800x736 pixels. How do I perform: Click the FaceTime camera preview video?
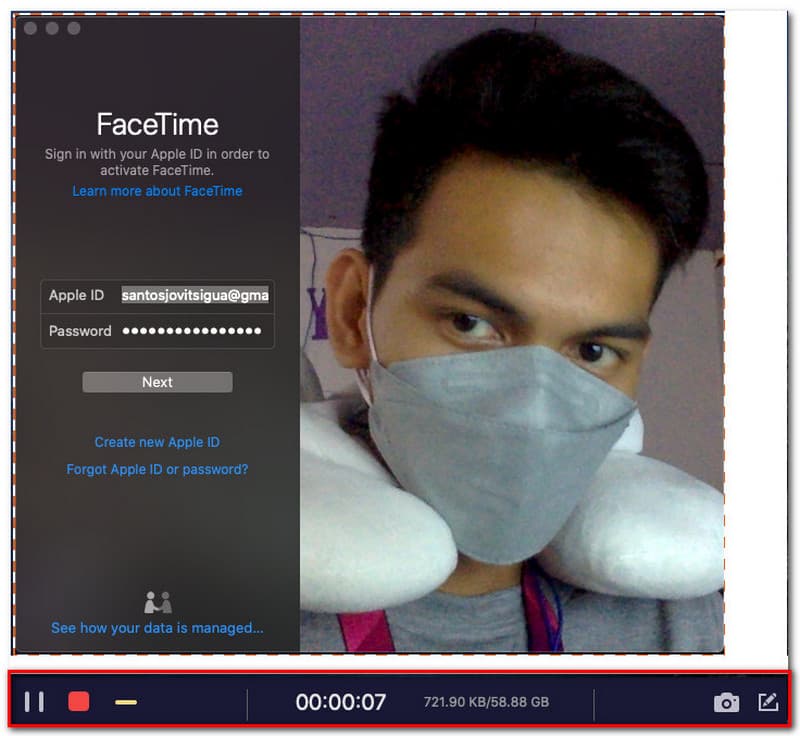[512, 330]
